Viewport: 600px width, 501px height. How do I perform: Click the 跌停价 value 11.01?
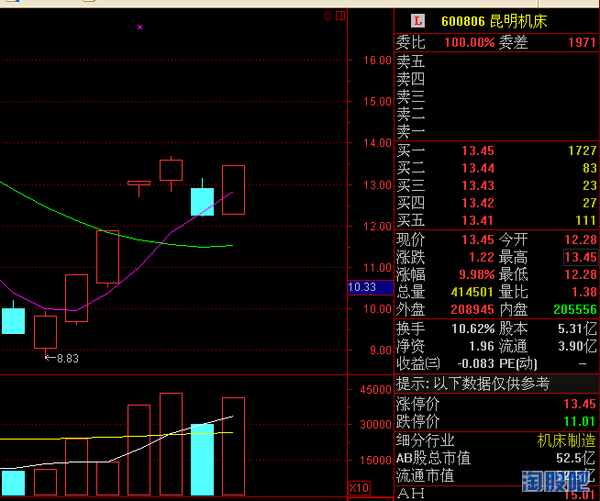(x=580, y=421)
